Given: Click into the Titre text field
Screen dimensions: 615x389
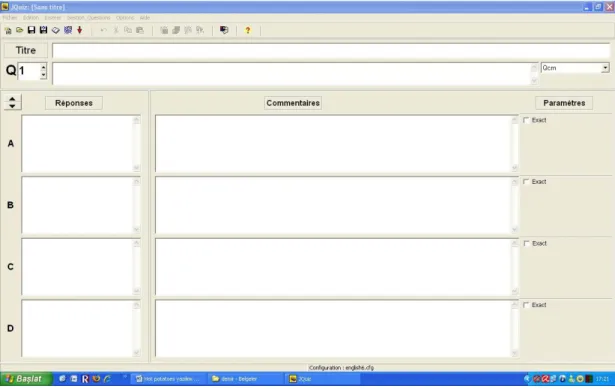Looking at the screenshot, I should coord(331,51).
